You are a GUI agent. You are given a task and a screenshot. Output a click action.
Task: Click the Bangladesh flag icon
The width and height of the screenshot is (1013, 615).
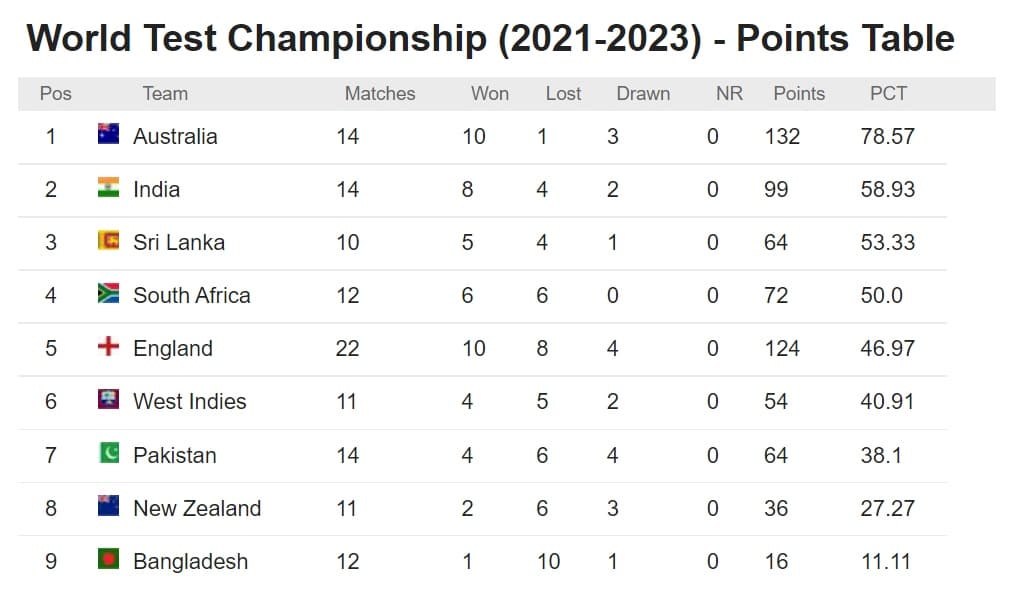pyautogui.click(x=109, y=559)
